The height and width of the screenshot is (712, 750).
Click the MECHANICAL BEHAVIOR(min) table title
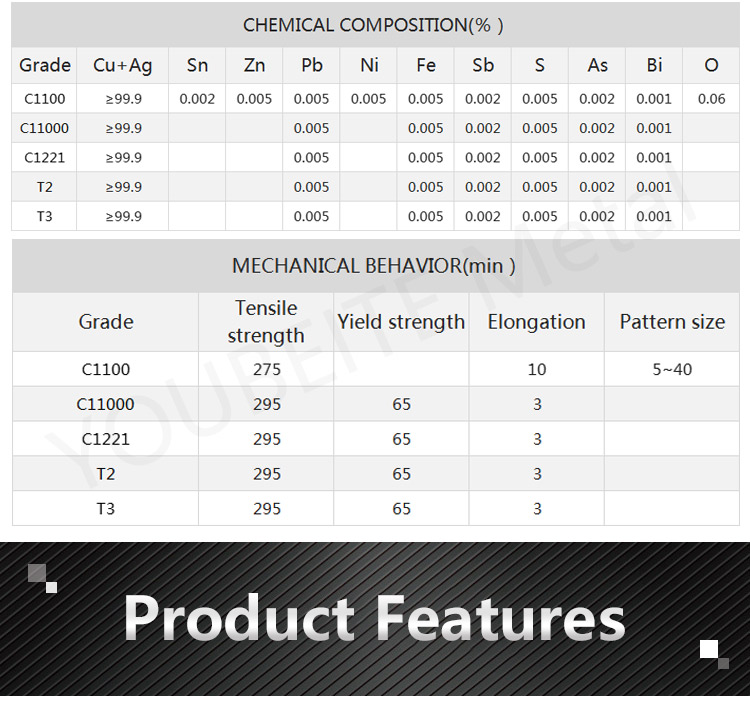(374, 266)
